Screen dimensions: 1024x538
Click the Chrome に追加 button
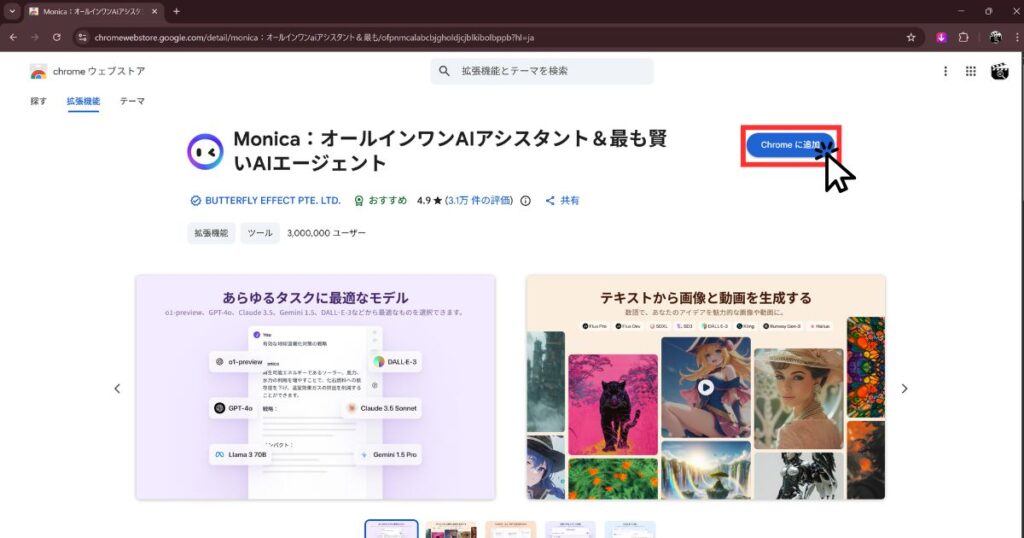click(790, 146)
